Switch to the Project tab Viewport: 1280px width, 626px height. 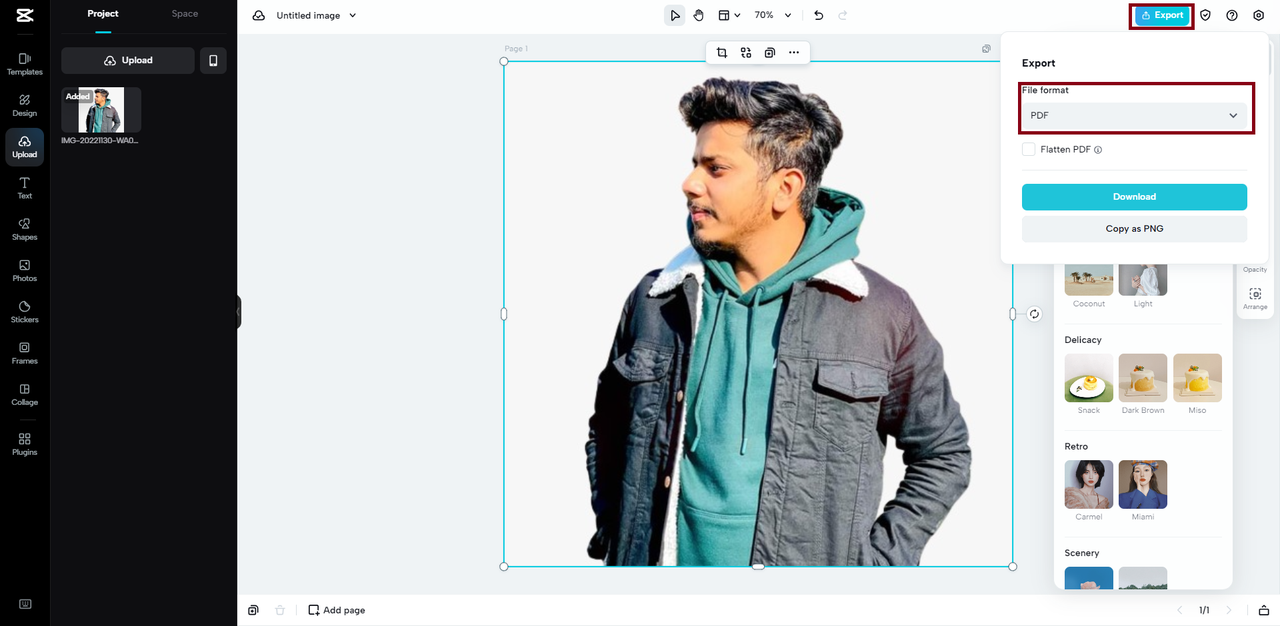(x=103, y=14)
